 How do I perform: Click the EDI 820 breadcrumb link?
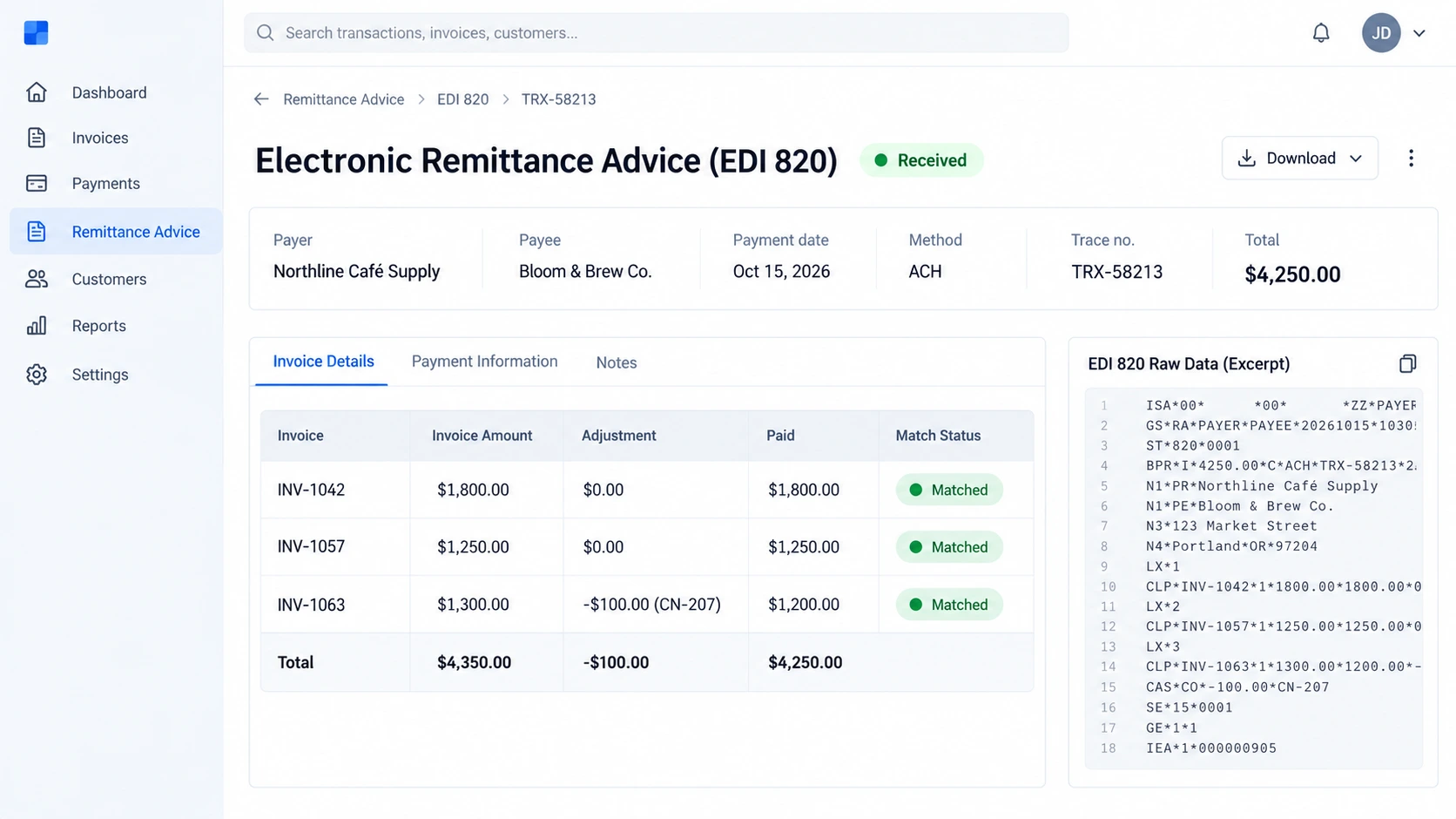(x=463, y=99)
